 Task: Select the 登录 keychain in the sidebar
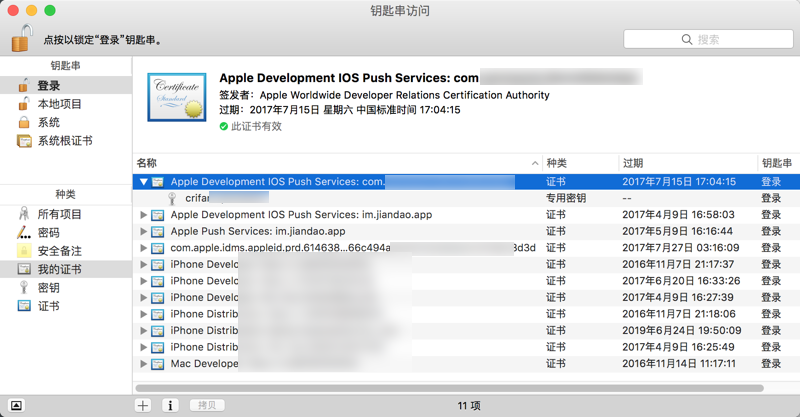pyautogui.click(x=66, y=85)
